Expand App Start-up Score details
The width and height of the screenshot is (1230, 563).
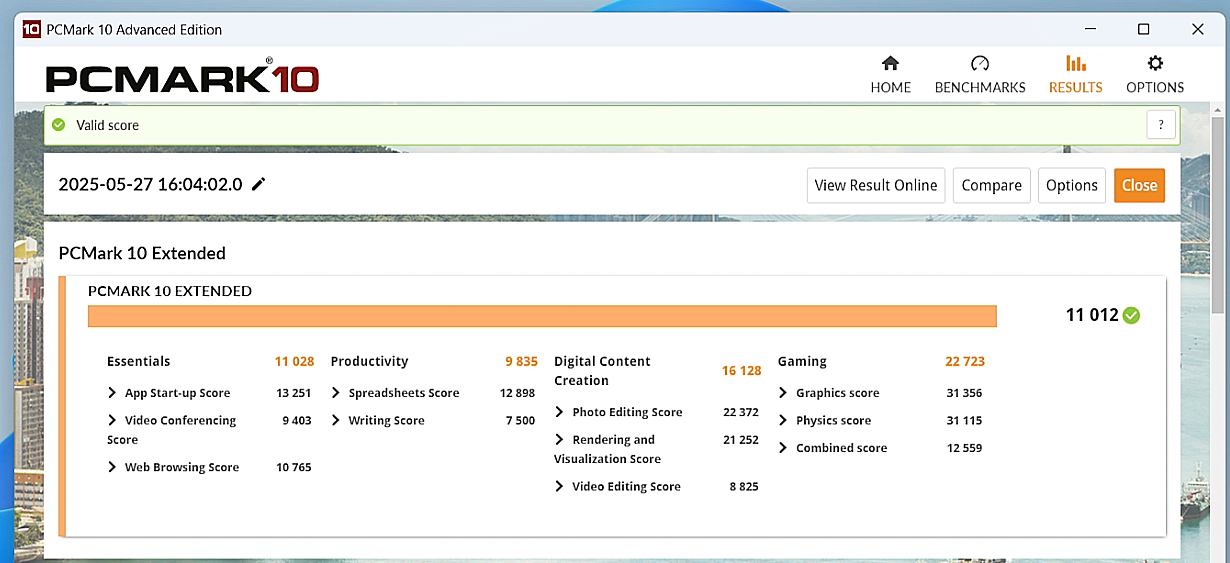pyautogui.click(x=113, y=393)
